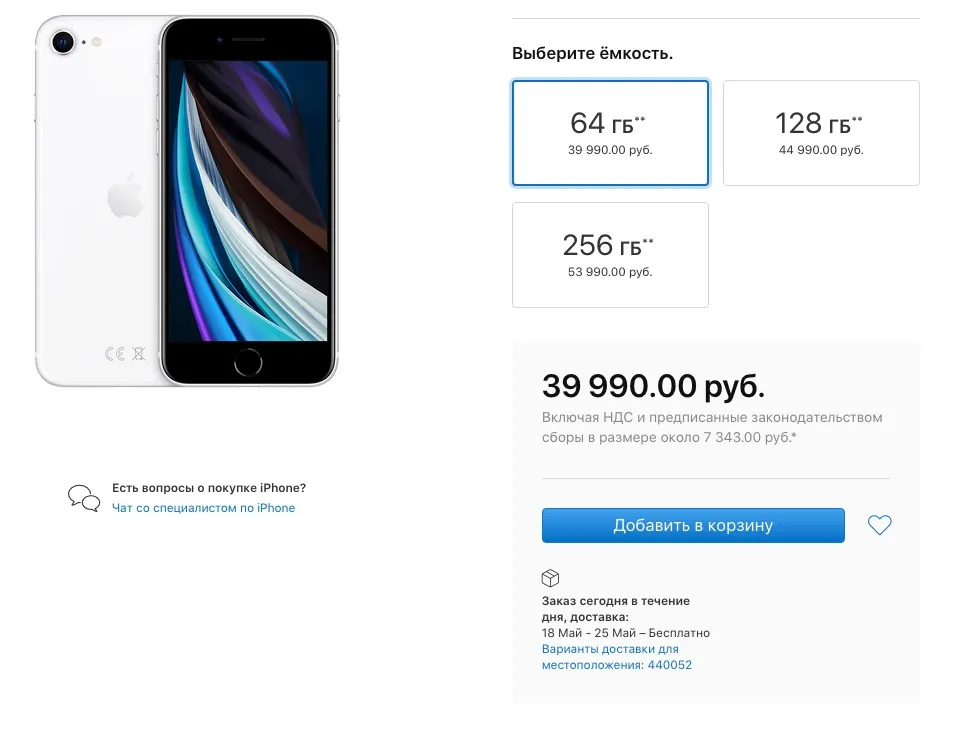The height and width of the screenshot is (737, 979).
Task: Click "Есть вопросы о покупке iPhone?" text
Action: pos(209,488)
